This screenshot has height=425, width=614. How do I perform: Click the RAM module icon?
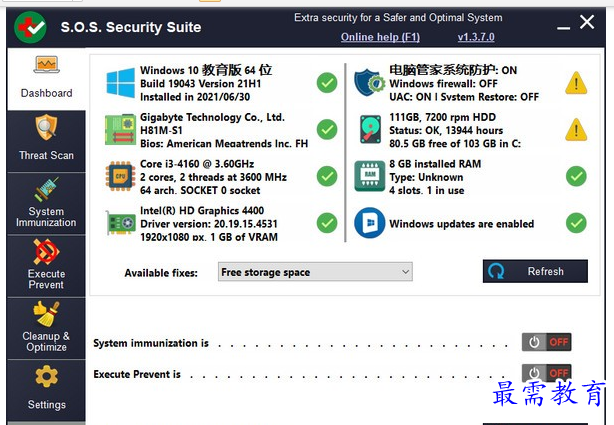370,176
